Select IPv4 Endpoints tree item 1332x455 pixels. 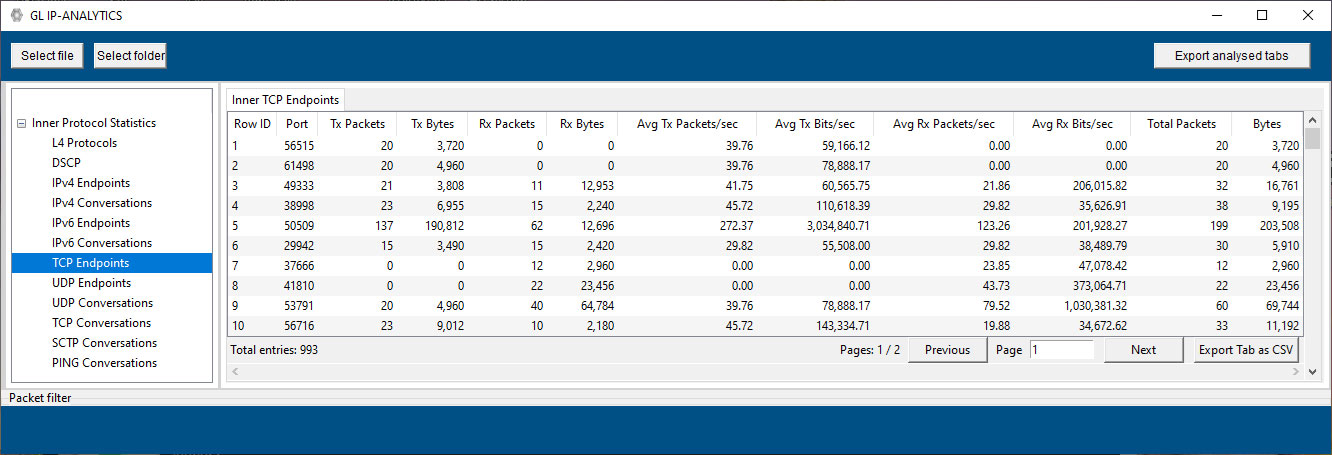[x=91, y=183]
